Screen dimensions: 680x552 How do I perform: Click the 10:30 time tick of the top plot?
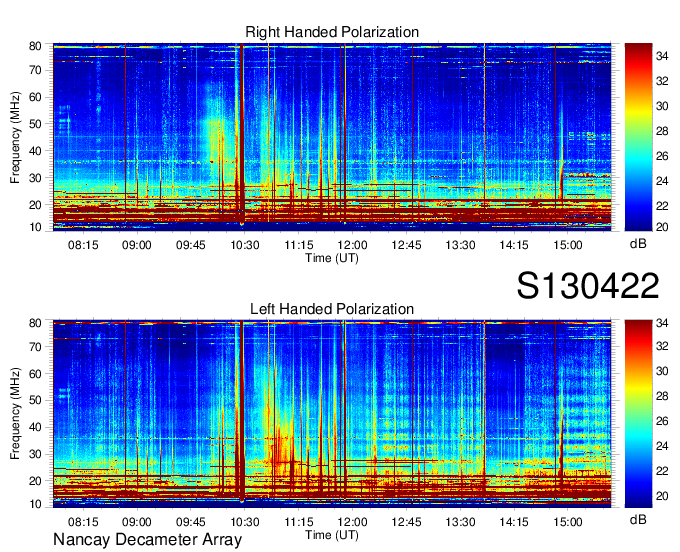click(x=245, y=245)
